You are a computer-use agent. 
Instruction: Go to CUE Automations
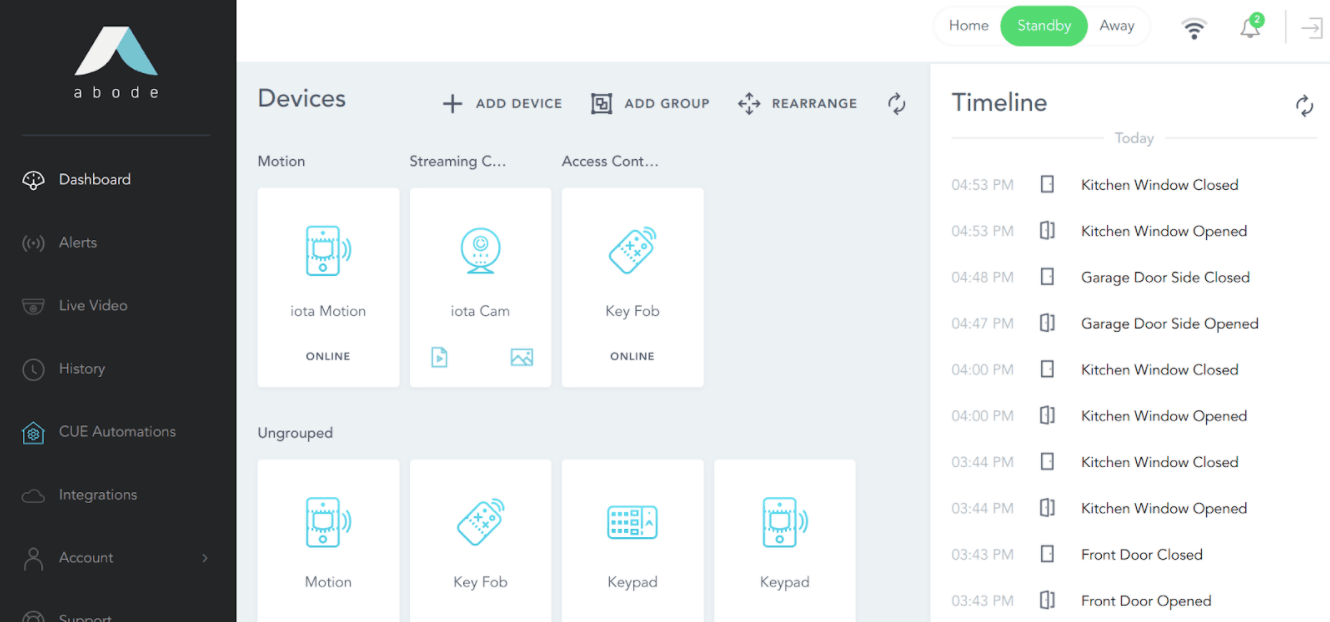point(117,432)
